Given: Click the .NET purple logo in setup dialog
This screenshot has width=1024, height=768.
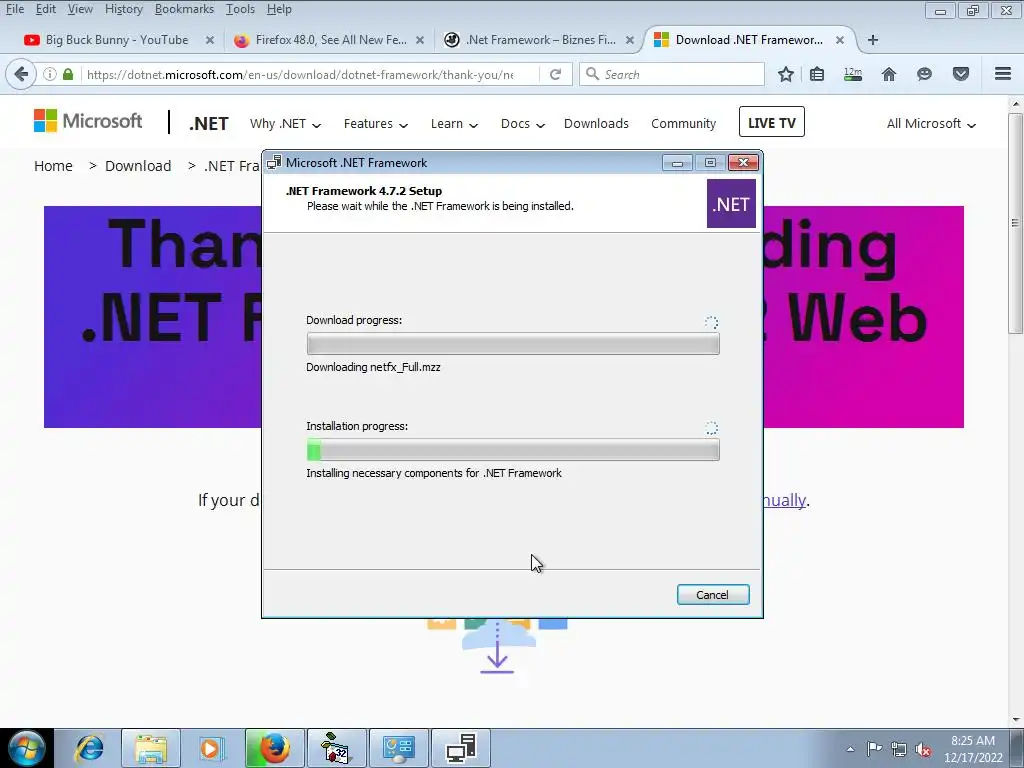Looking at the screenshot, I should coord(731,204).
